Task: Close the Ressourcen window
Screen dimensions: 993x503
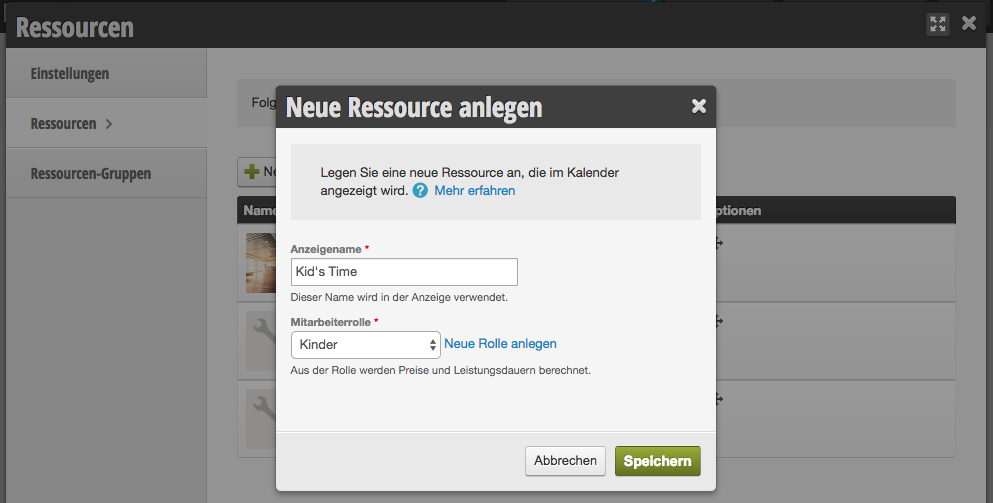Action: point(969,23)
